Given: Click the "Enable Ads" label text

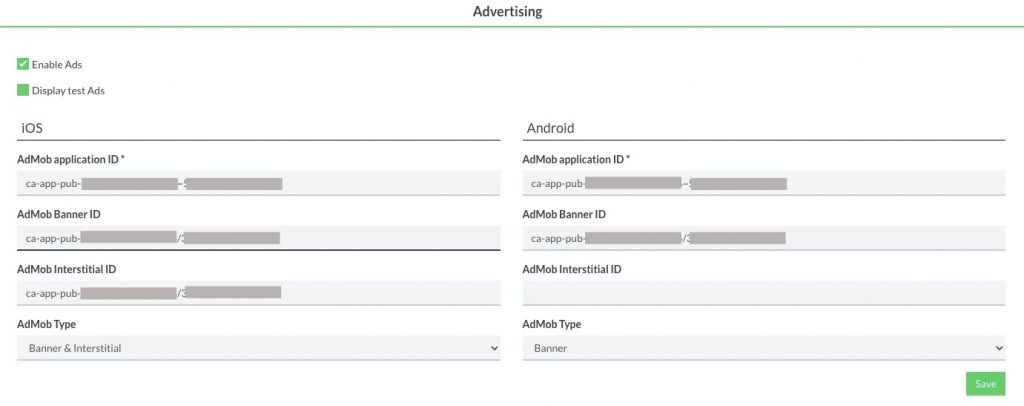Looking at the screenshot, I should (57, 65).
